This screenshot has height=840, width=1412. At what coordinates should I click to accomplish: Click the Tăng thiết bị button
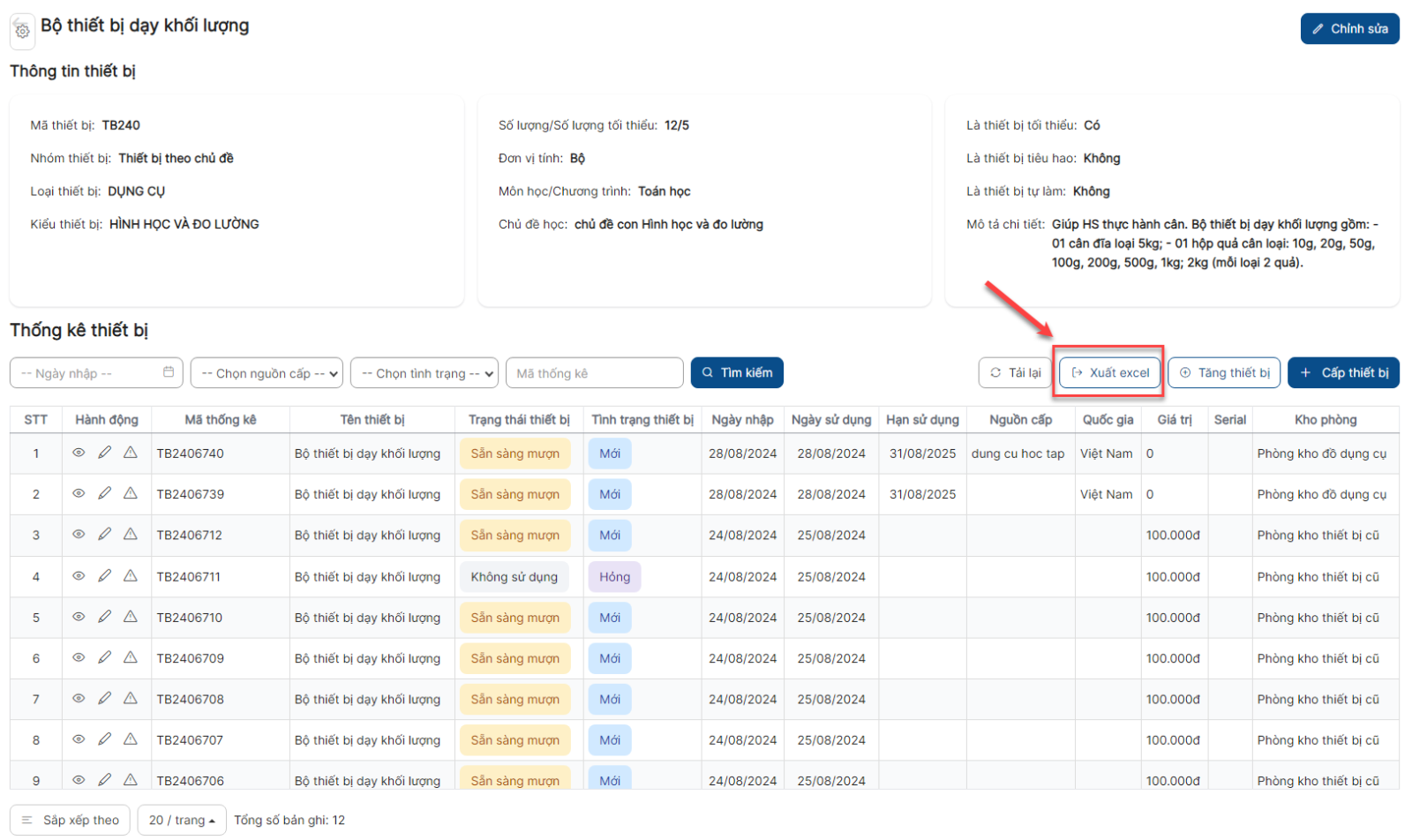tap(1224, 372)
